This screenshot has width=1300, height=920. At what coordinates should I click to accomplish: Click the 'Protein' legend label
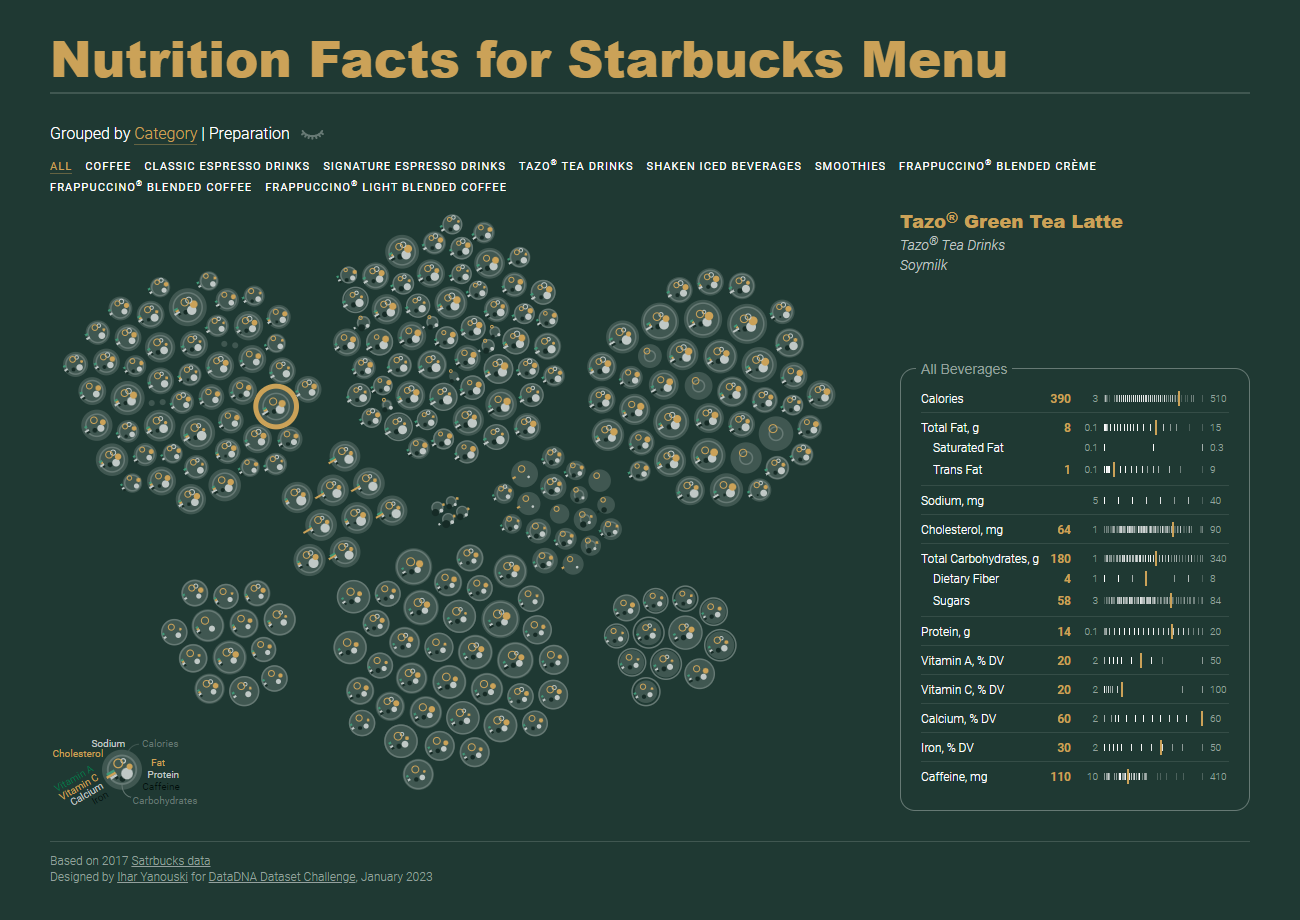163,775
